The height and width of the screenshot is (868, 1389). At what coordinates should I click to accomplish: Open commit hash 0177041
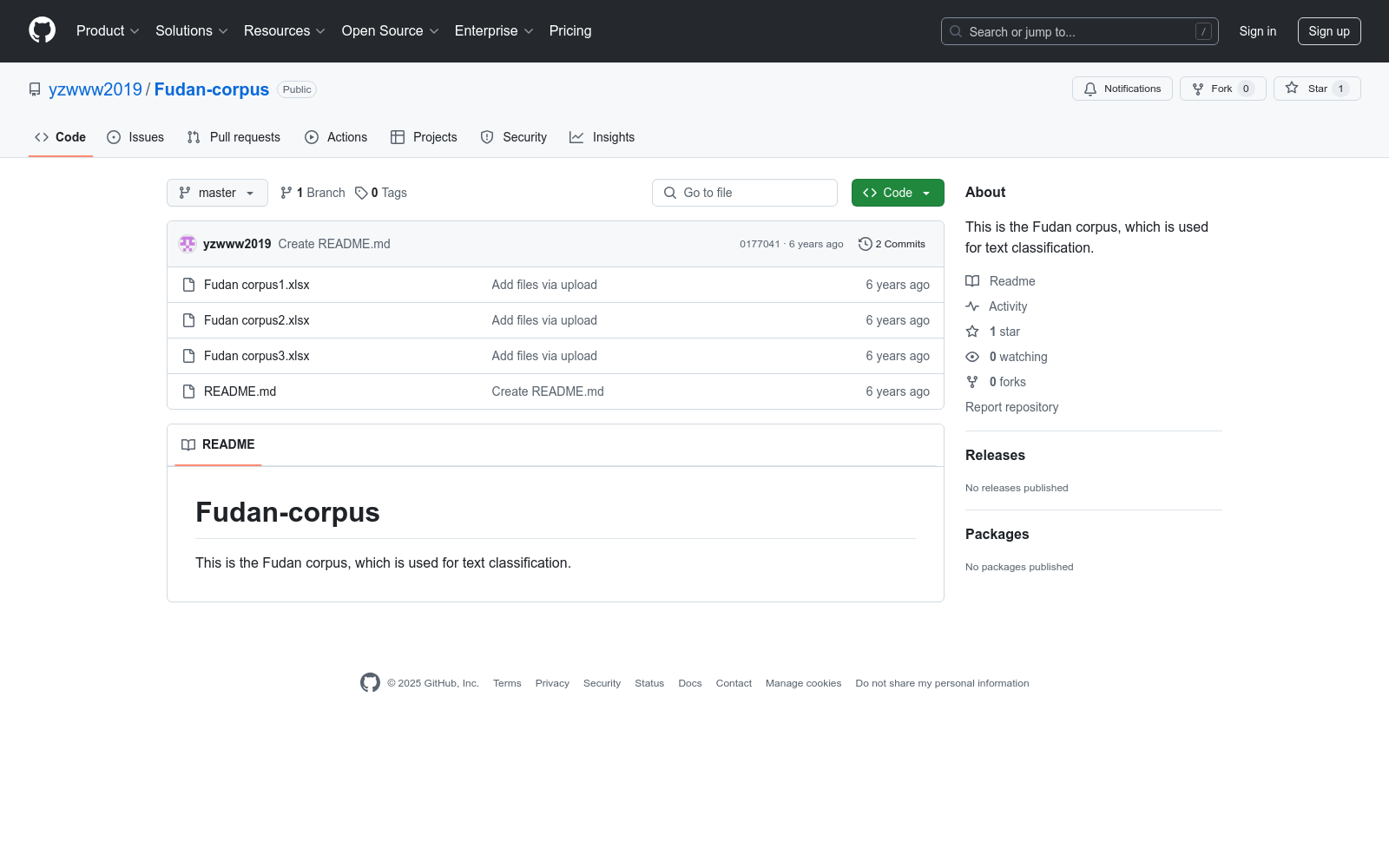point(760,244)
